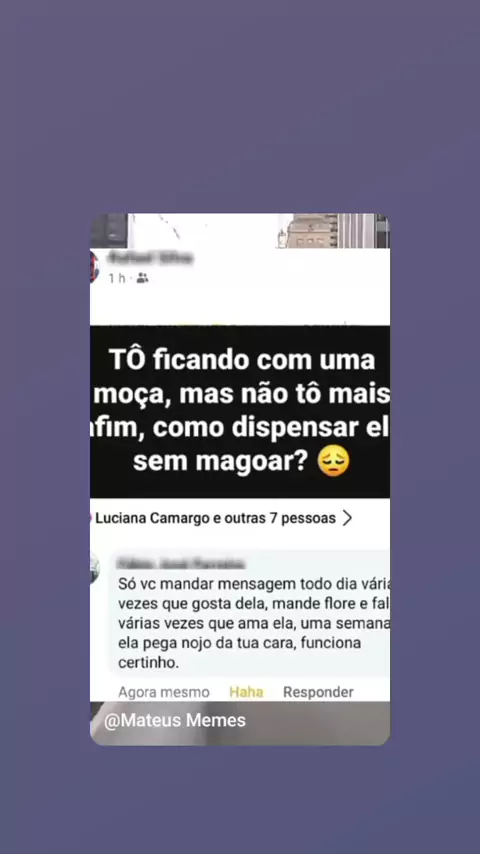480x854 pixels.
Task: Click the blurred gray strip behind the watermark
Action: (240, 723)
